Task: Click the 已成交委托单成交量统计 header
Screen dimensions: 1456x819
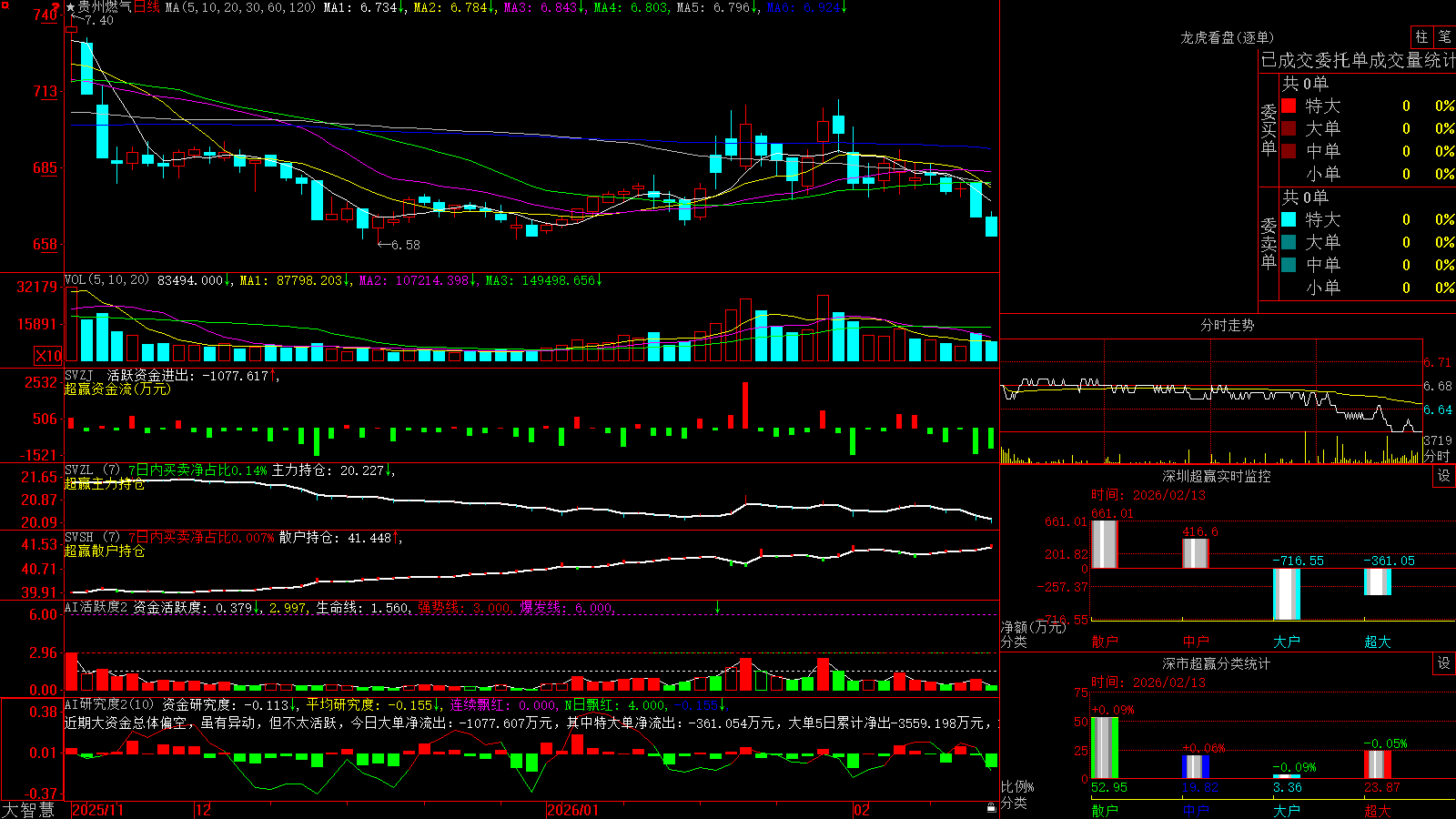Action: coord(1358,60)
